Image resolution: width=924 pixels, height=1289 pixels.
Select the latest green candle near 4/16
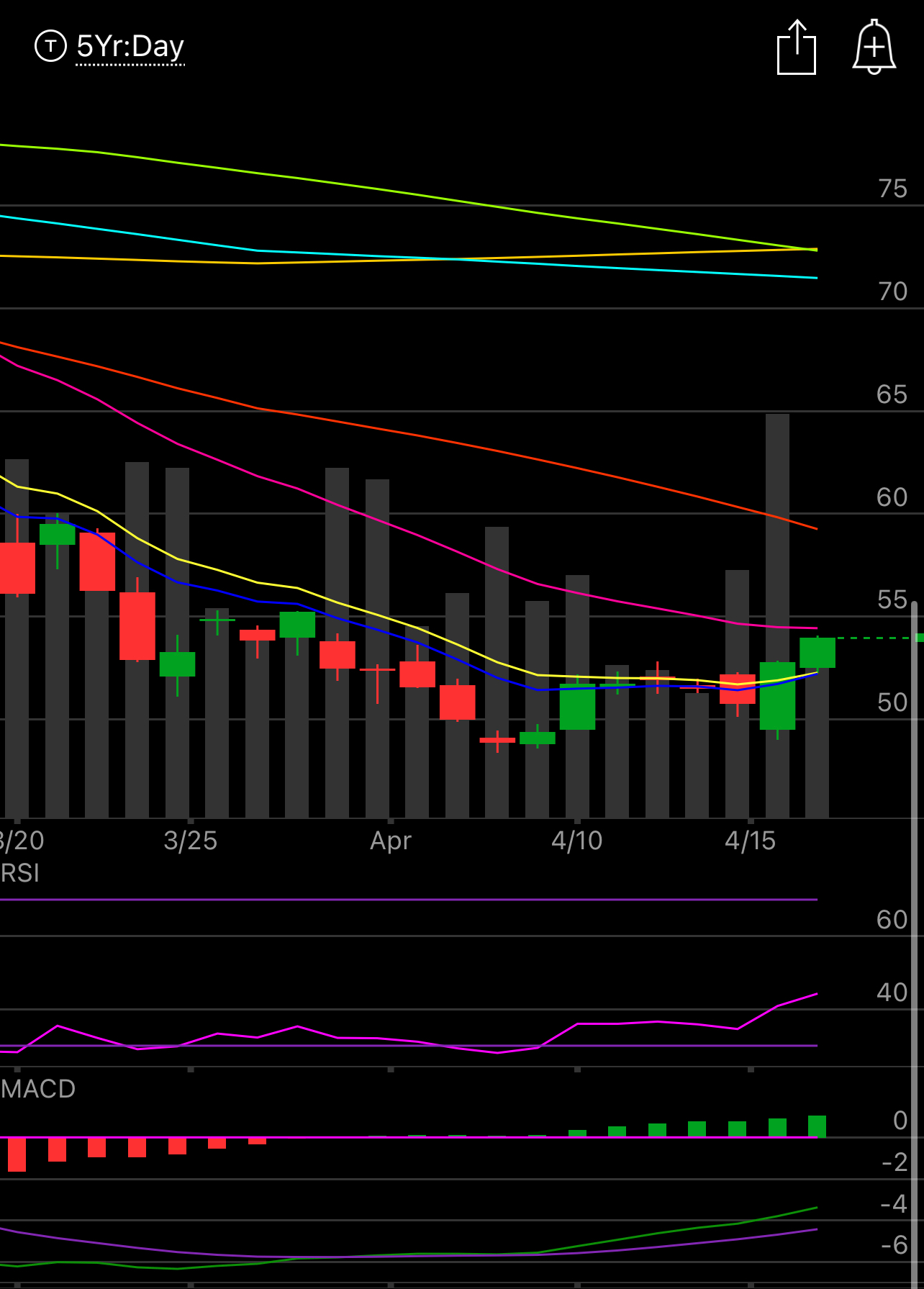click(x=817, y=653)
